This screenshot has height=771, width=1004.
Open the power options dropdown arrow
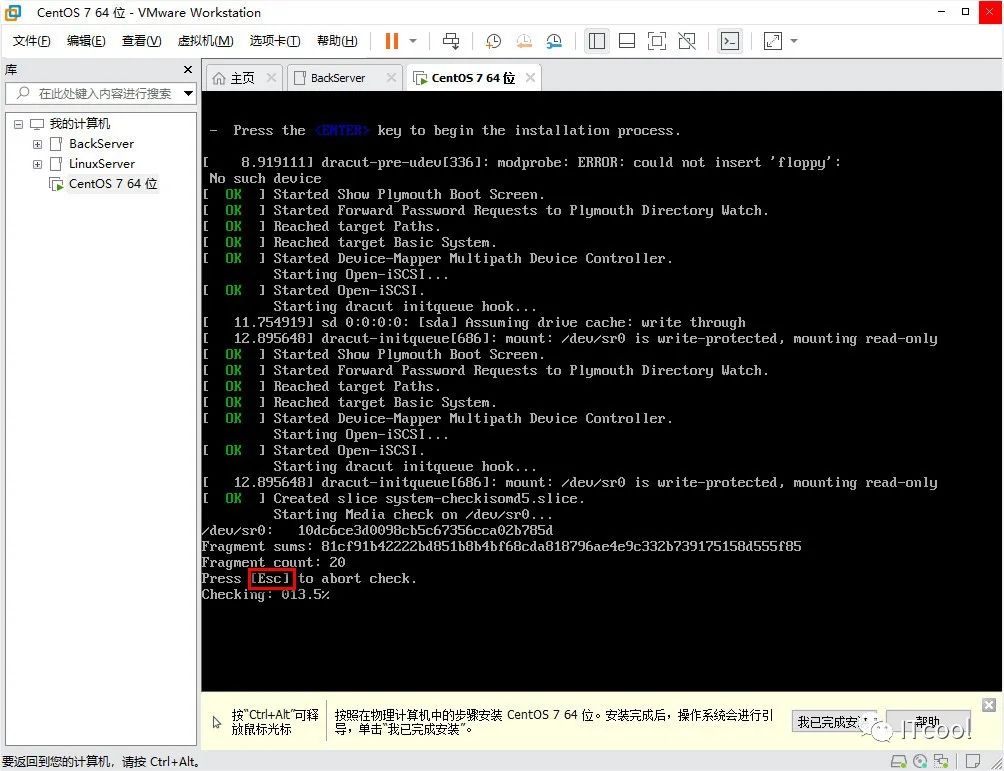click(x=413, y=41)
